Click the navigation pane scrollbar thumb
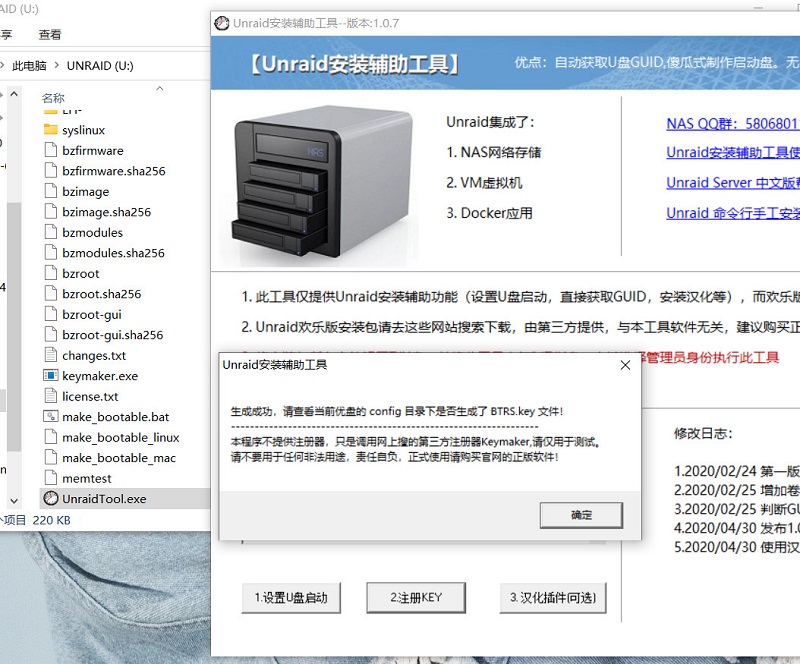The height and width of the screenshot is (664, 800). [x=14, y=327]
